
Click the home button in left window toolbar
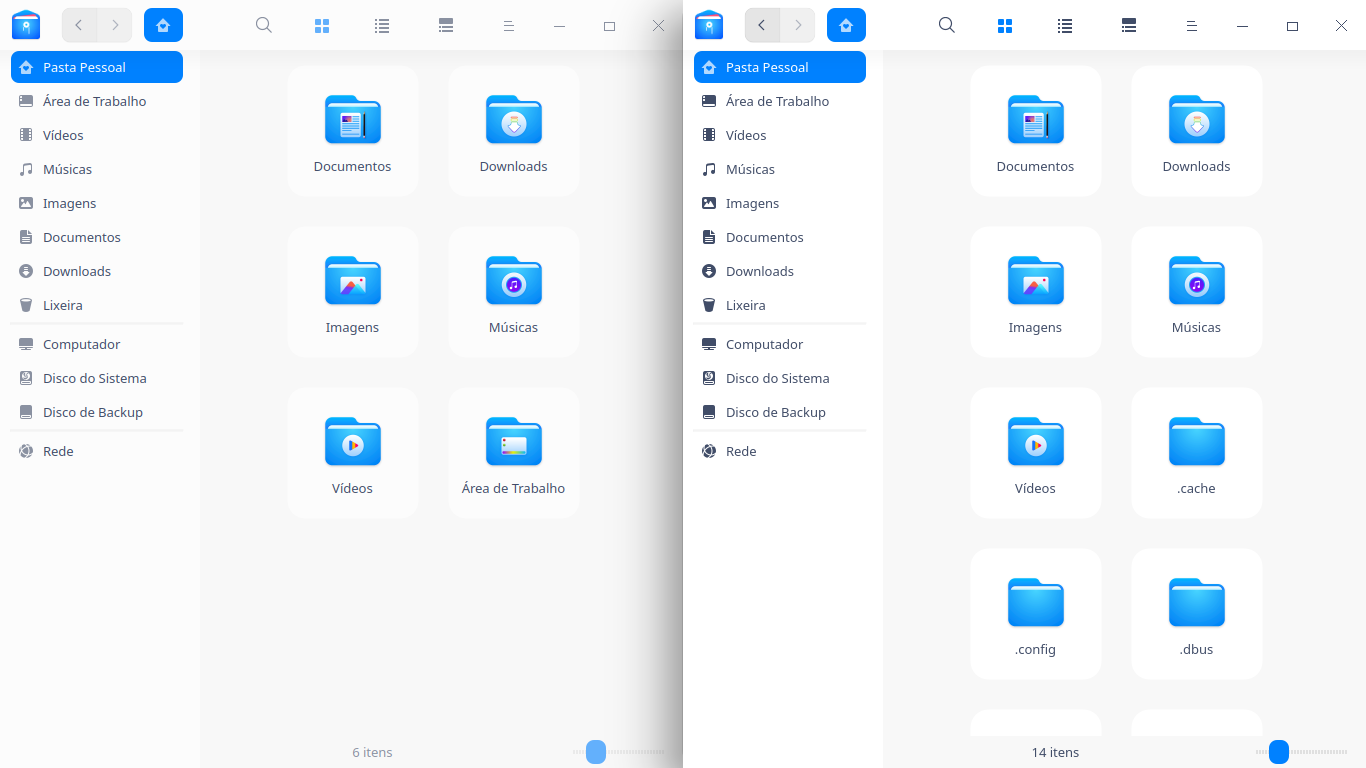(163, 25)
